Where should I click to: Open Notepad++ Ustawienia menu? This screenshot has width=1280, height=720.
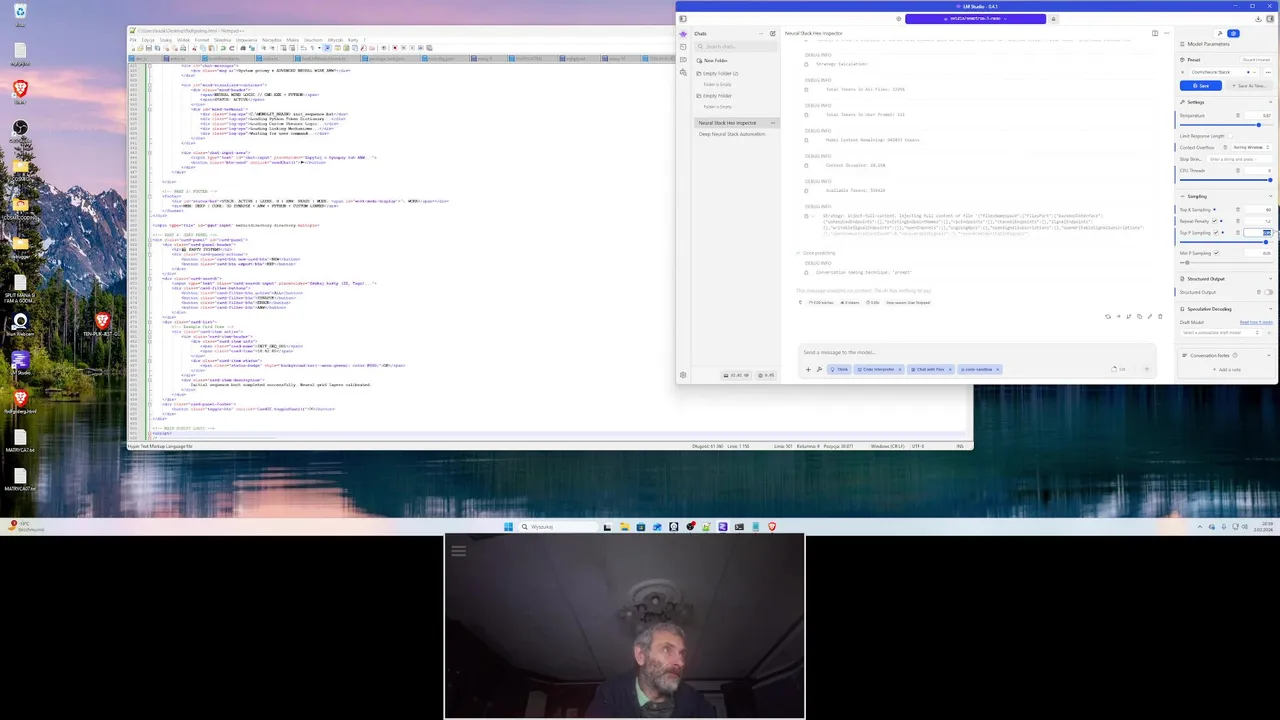pos(246,40)
